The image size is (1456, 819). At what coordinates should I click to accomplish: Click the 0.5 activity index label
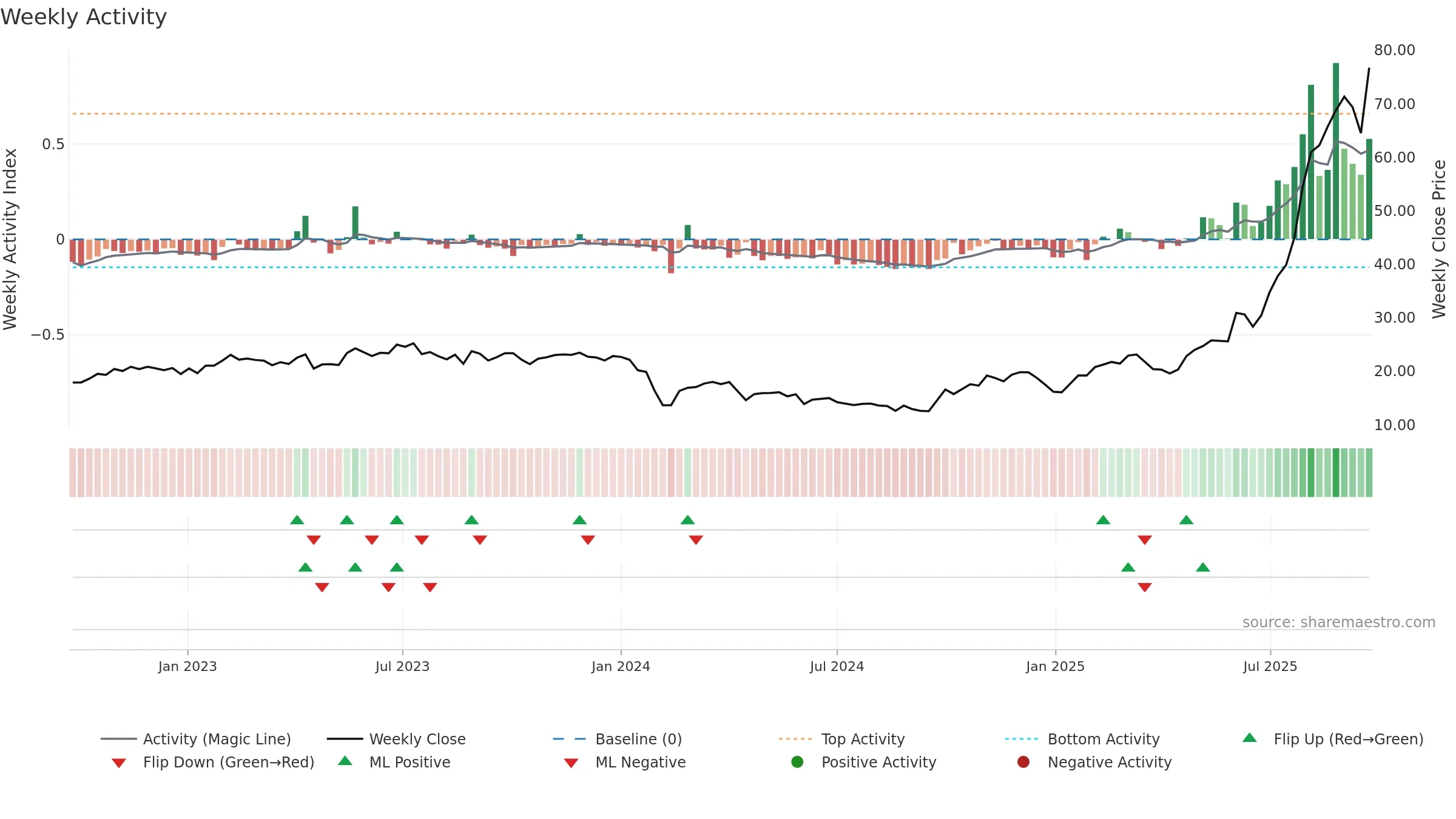coord(53,144)
